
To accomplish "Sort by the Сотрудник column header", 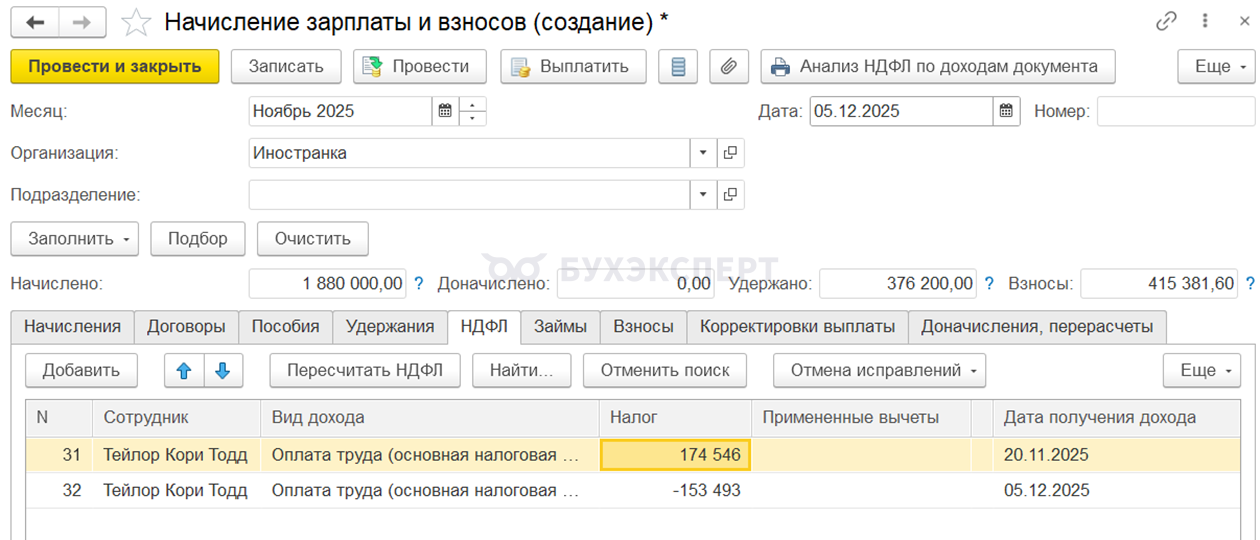I will pyautogui.click(x=176, y=418).
